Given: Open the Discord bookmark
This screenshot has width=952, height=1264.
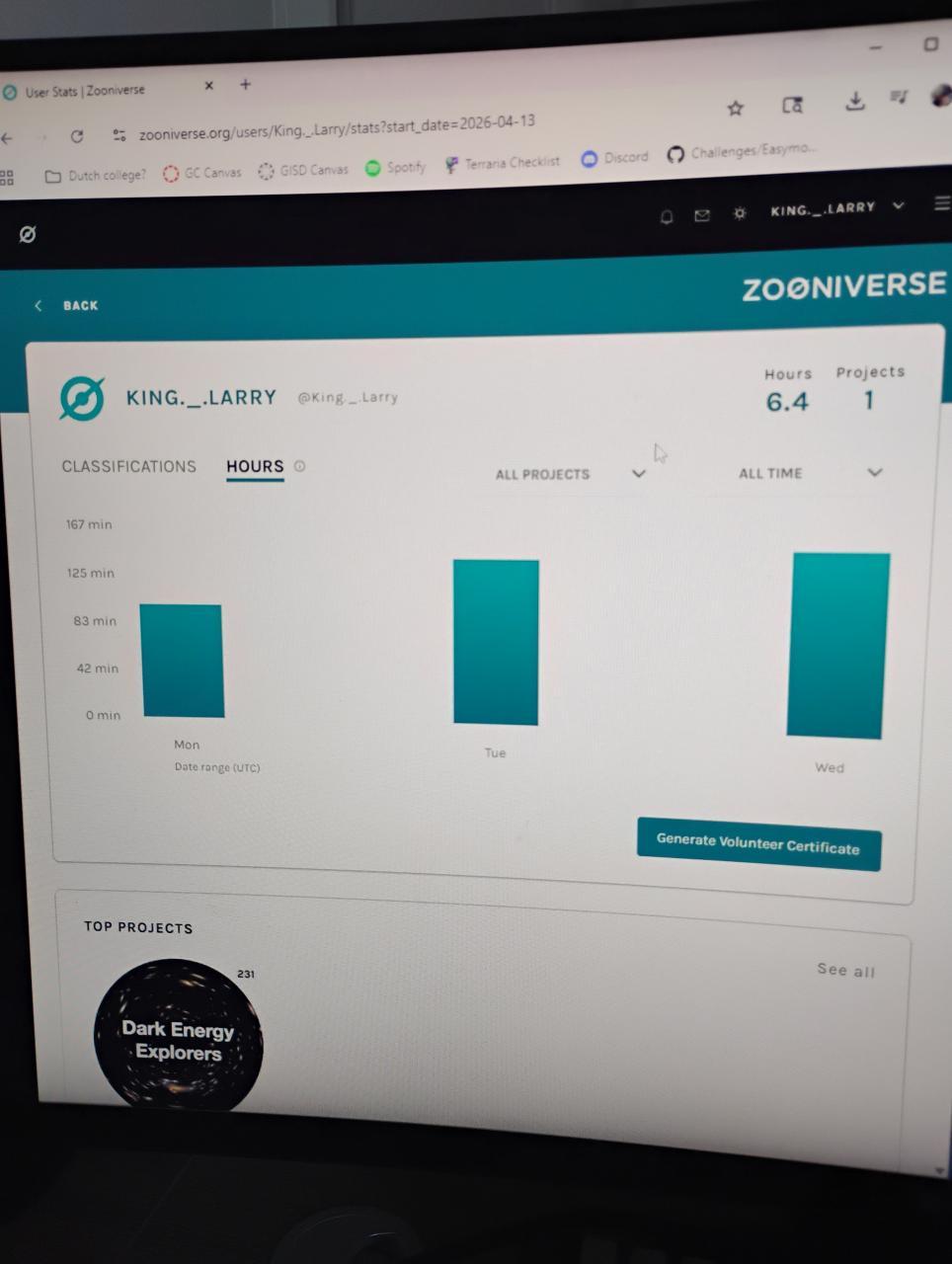Looking at the screenshot, I should pos(614,158).
